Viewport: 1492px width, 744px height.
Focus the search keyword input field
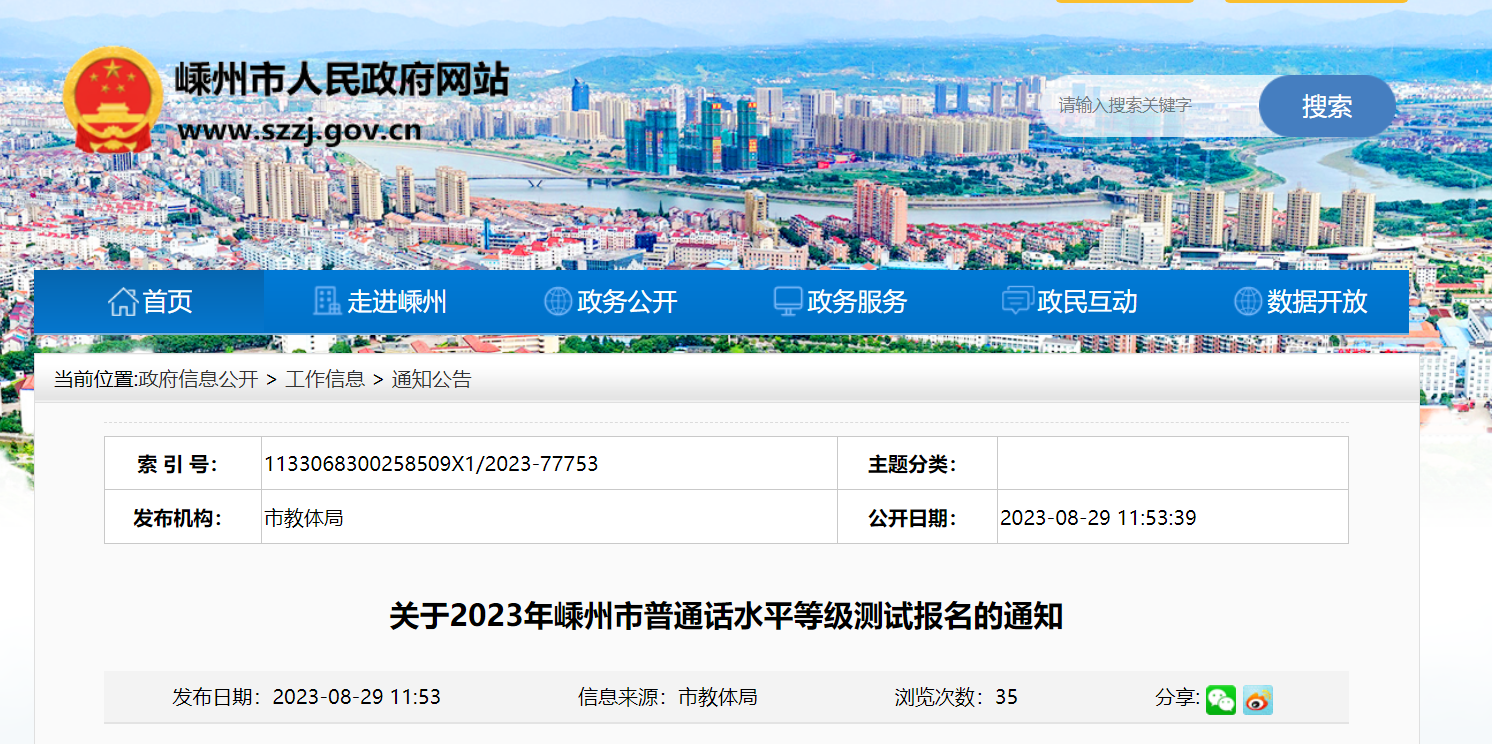click(x=1150, y=106)
